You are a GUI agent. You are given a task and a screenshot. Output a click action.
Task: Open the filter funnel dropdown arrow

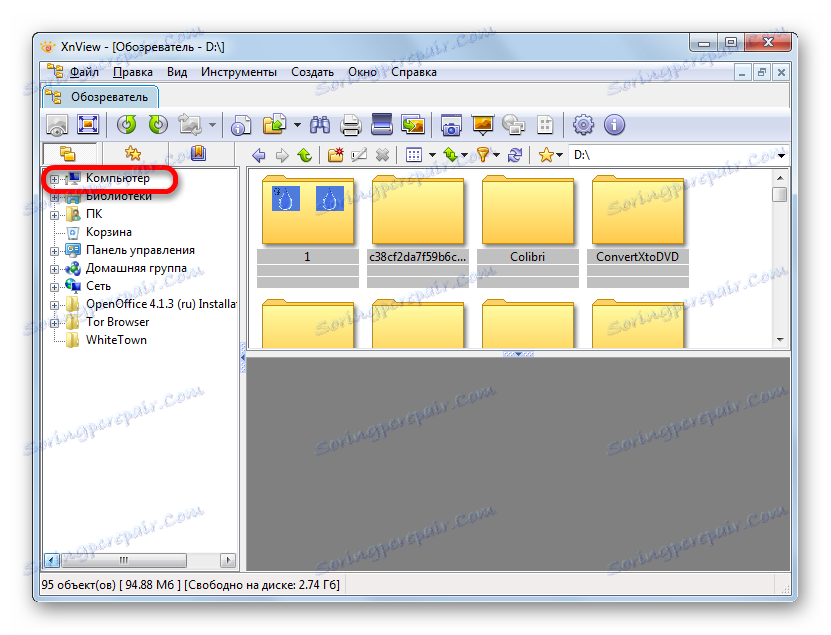click(x=497, y=155)
